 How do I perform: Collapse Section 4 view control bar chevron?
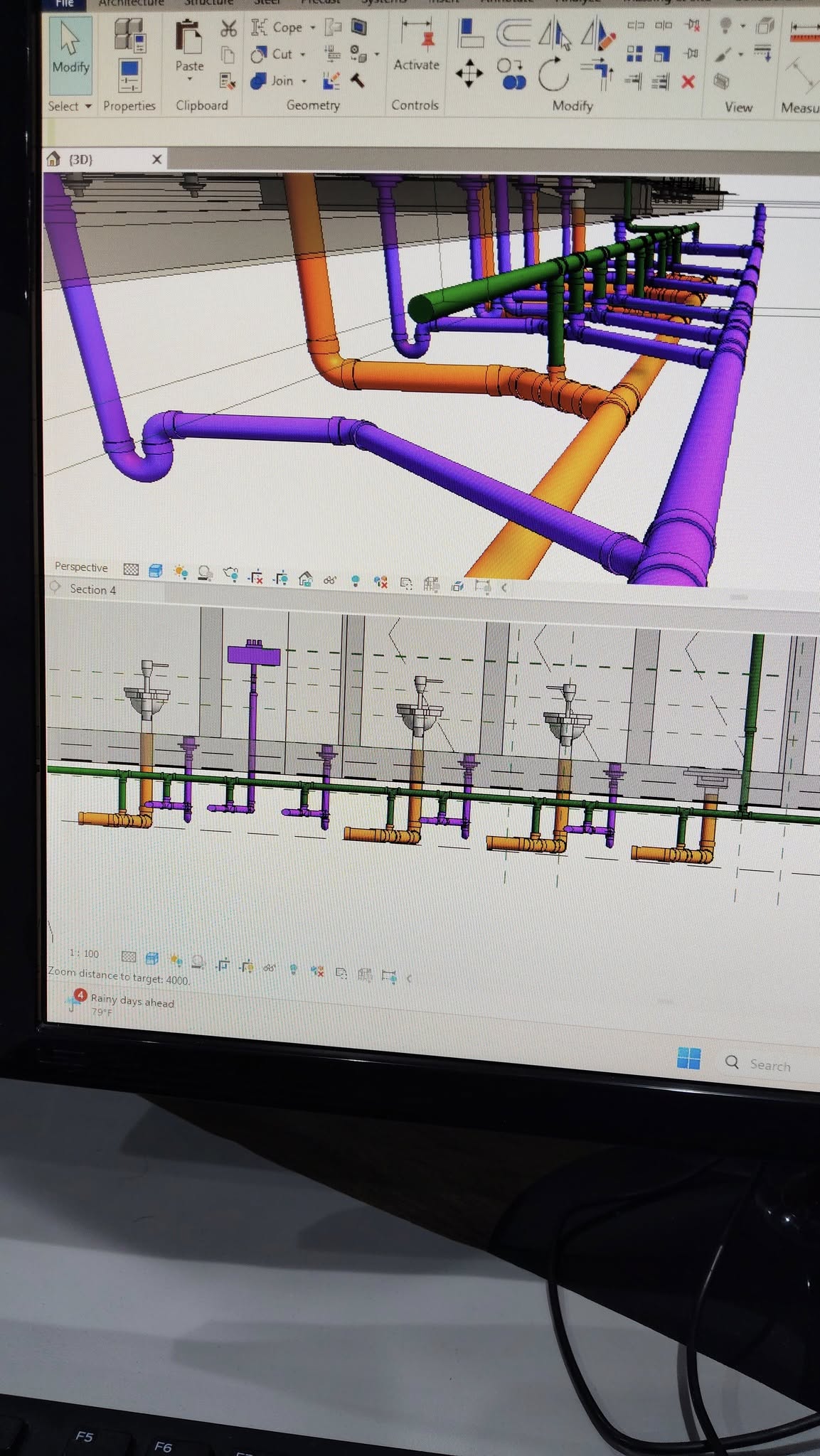tap(409, 978)
